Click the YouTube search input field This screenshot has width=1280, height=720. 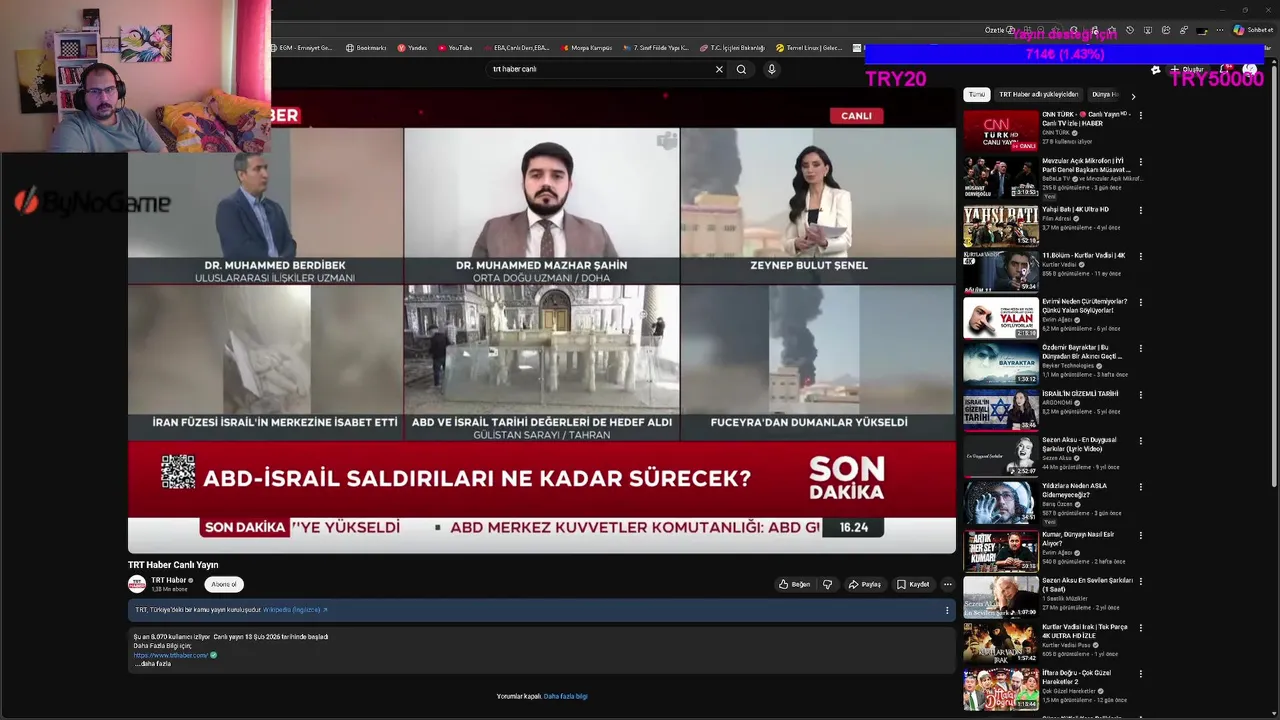pos(600,69)
